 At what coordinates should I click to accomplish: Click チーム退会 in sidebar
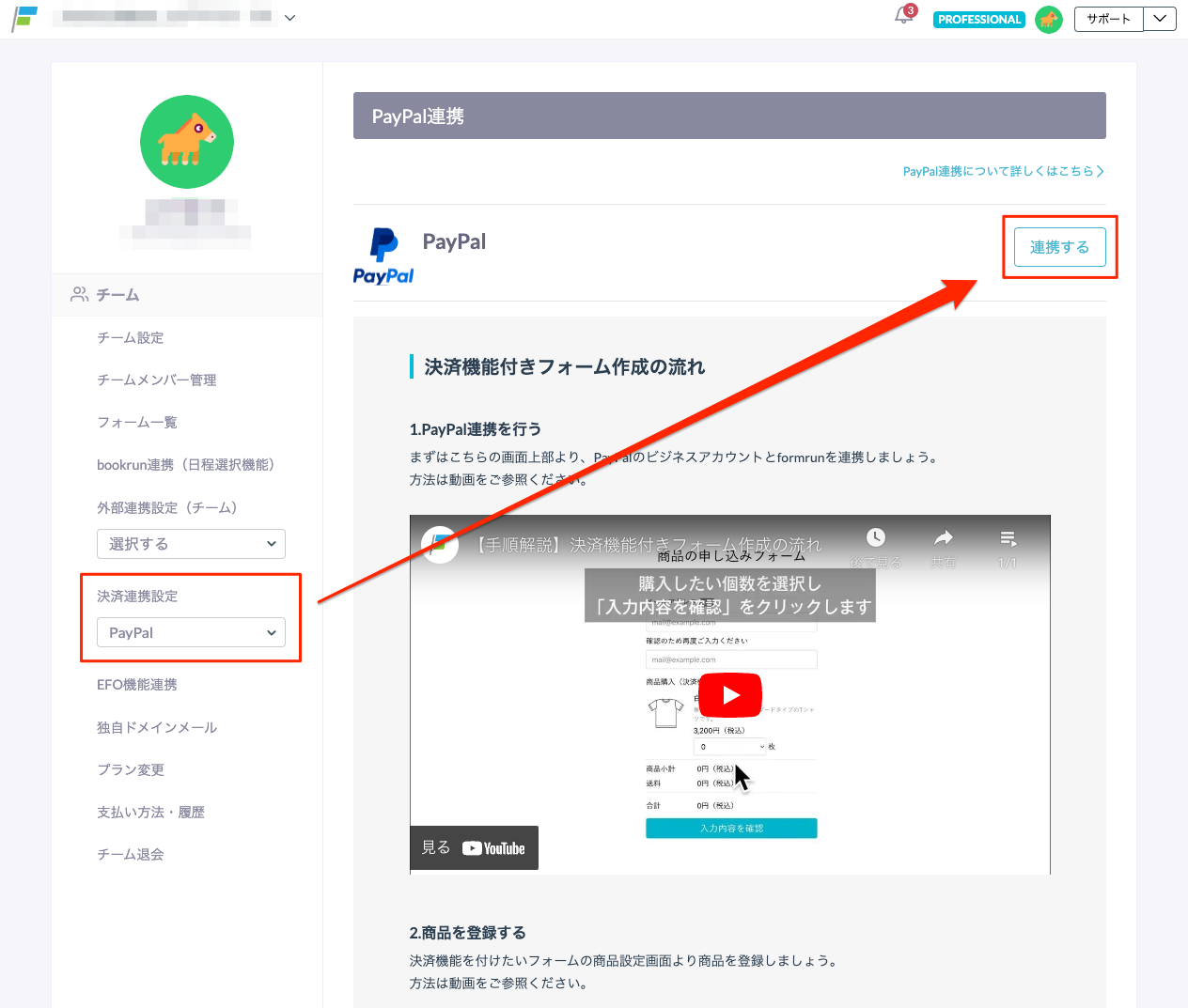click(x=131, y=854)
